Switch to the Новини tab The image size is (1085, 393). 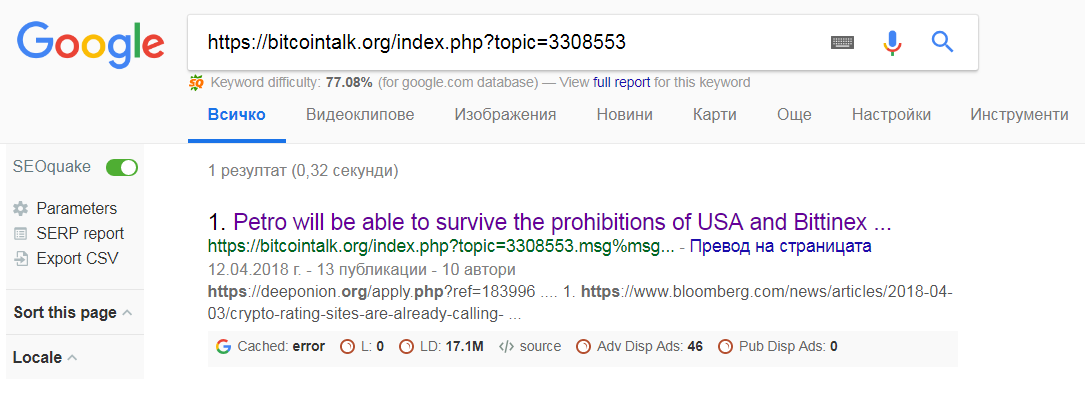pos(624,115)
